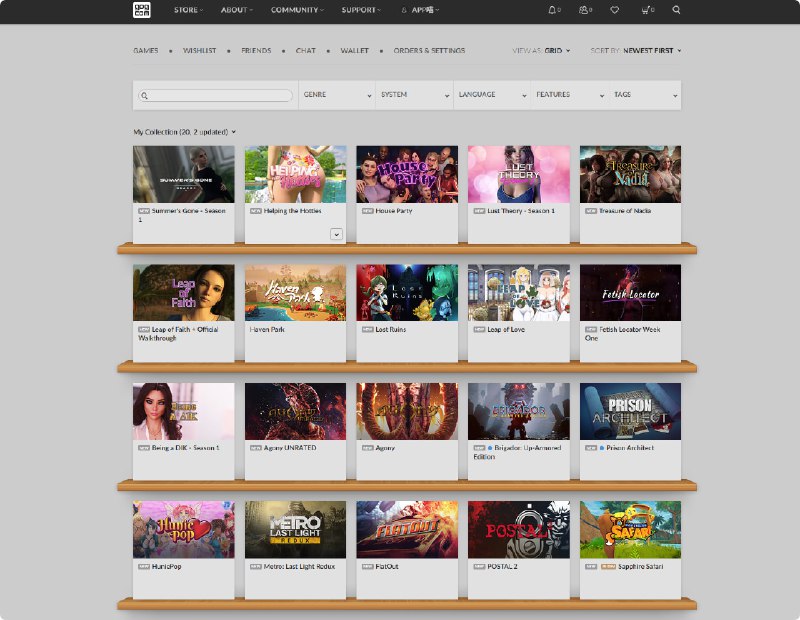Click the "Agony UNRATED" title

[x=290, y=448]
